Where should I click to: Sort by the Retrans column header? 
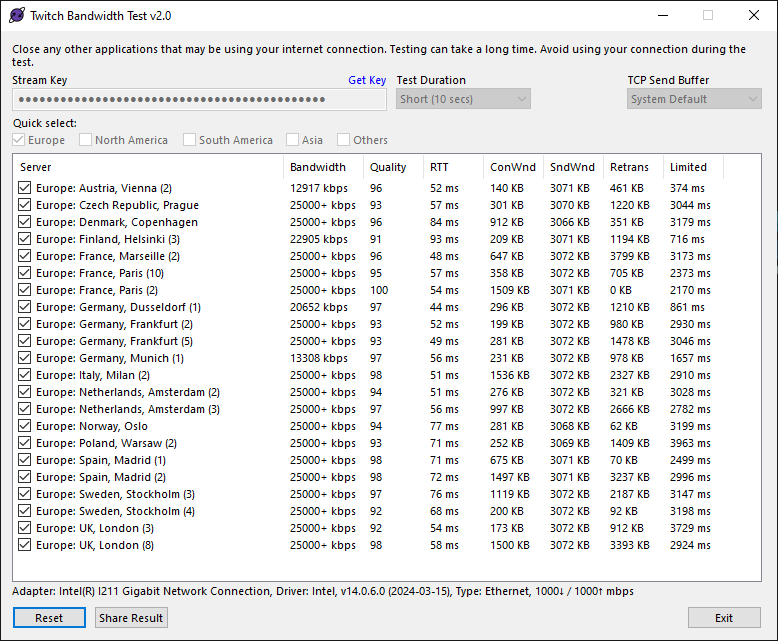pos(629,167)
